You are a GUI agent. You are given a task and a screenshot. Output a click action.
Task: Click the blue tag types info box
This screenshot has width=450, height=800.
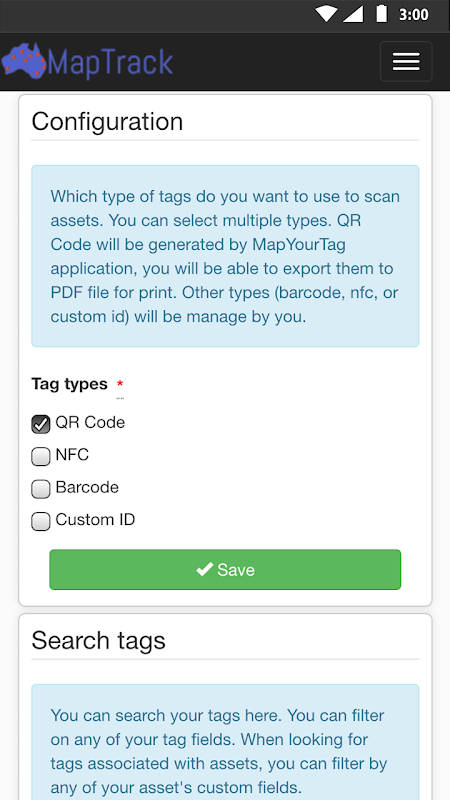225,256
